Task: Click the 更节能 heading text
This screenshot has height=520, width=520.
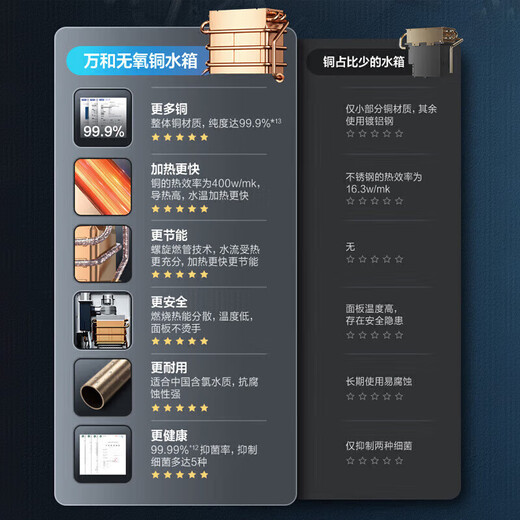Action: 169,235
